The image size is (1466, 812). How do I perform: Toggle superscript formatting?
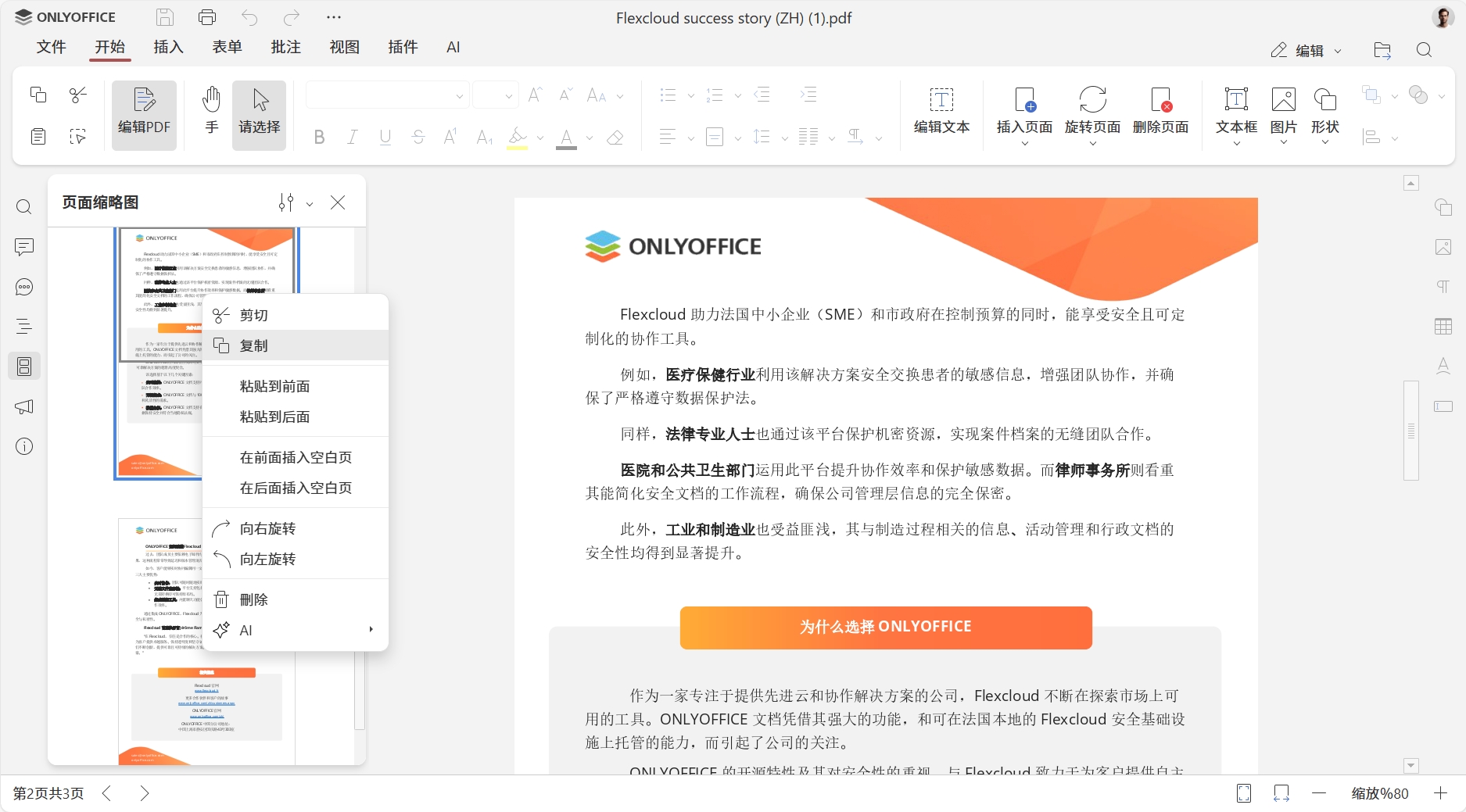(451, 138)
